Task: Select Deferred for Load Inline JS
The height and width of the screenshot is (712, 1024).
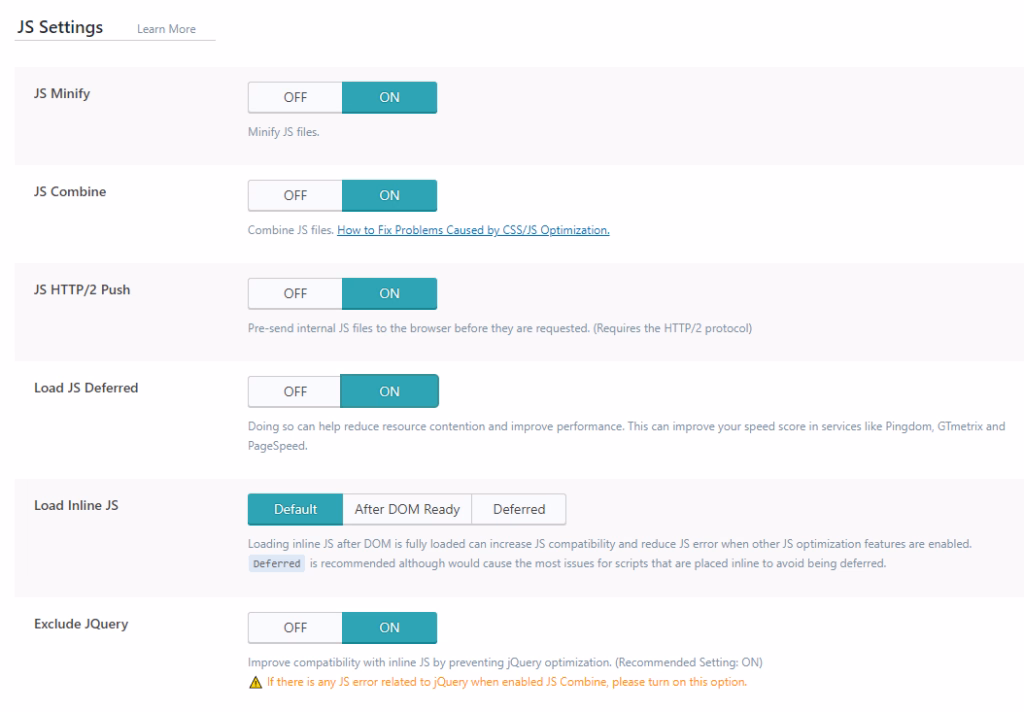Action: 519,509
